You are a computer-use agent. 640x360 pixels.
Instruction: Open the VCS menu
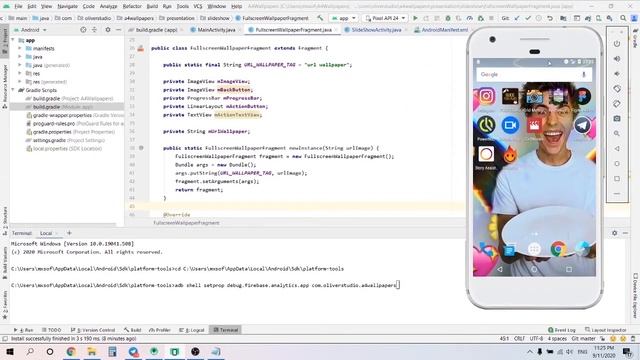click(198, 6)
